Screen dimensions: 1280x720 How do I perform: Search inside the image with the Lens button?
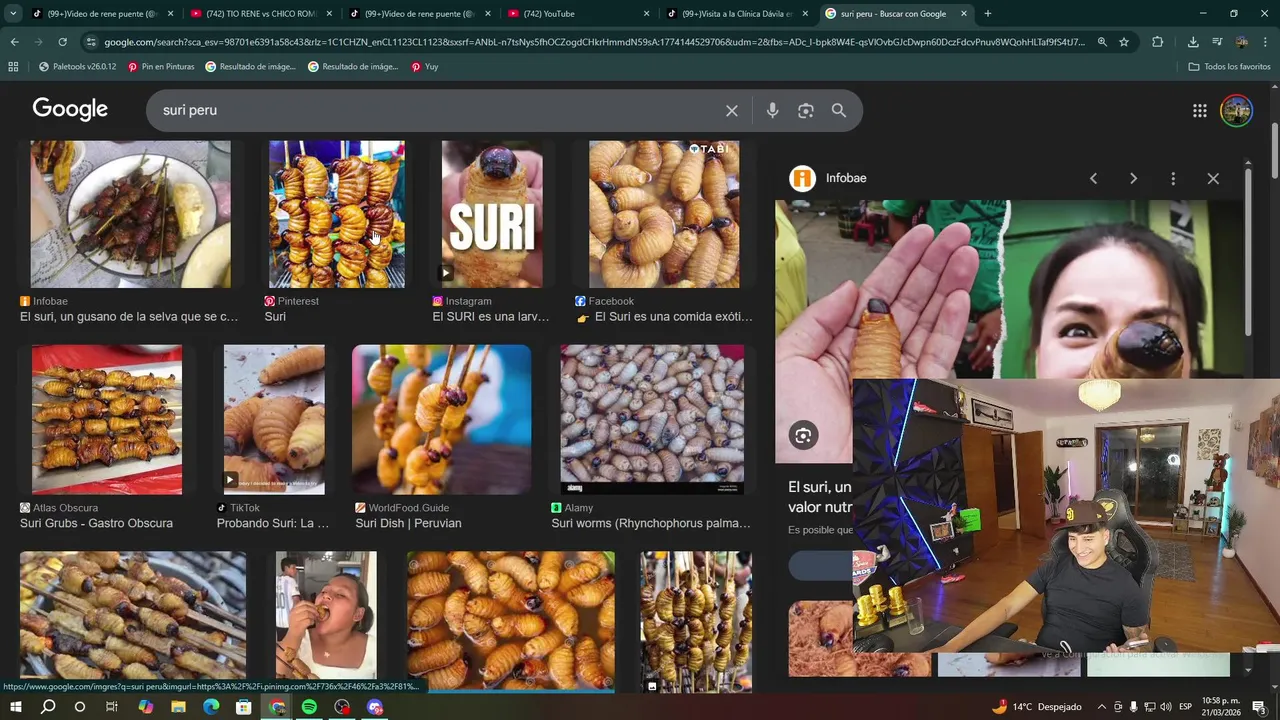[x=803, y=435]
